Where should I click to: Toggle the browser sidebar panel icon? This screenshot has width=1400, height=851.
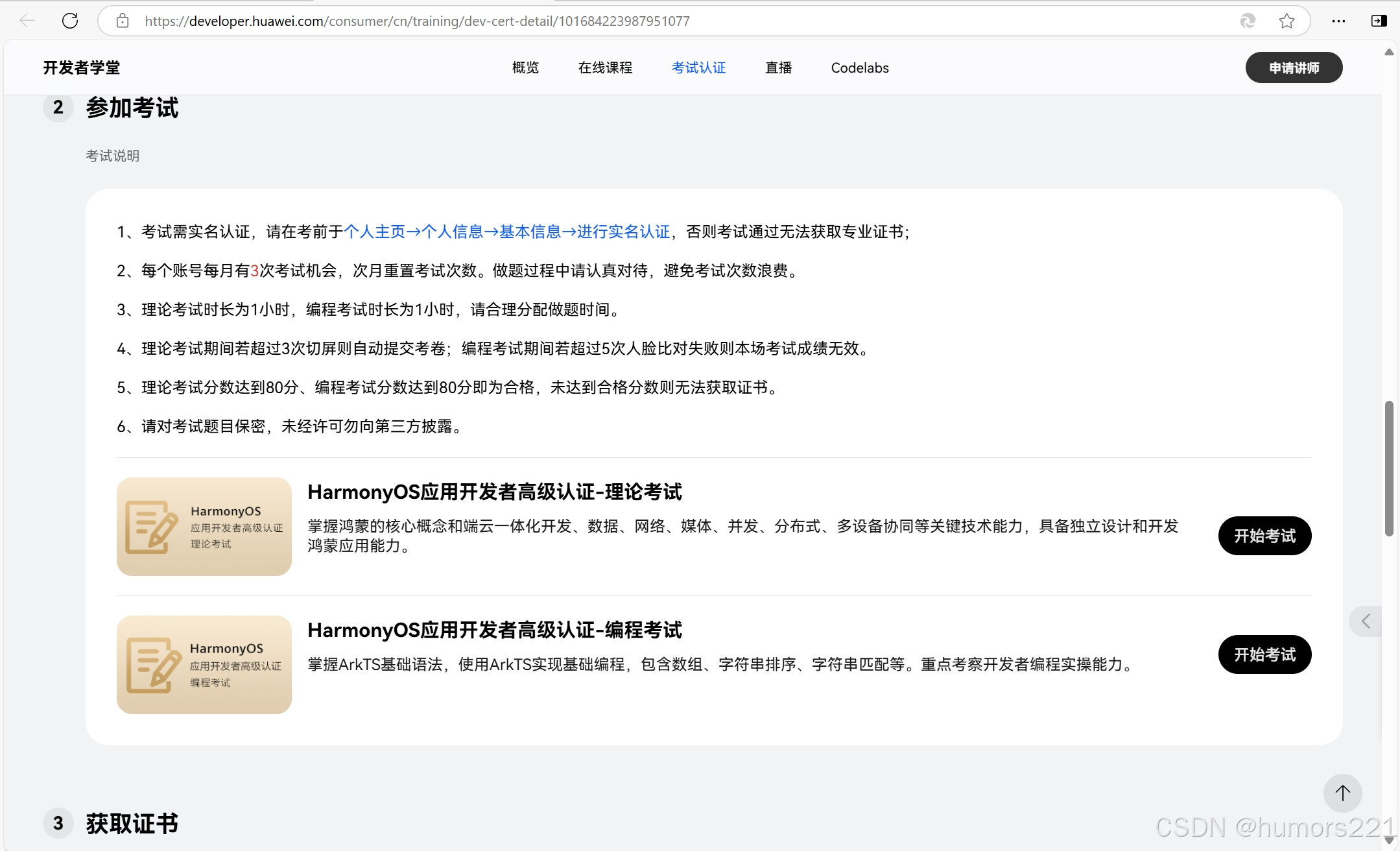pos(1379,21)
